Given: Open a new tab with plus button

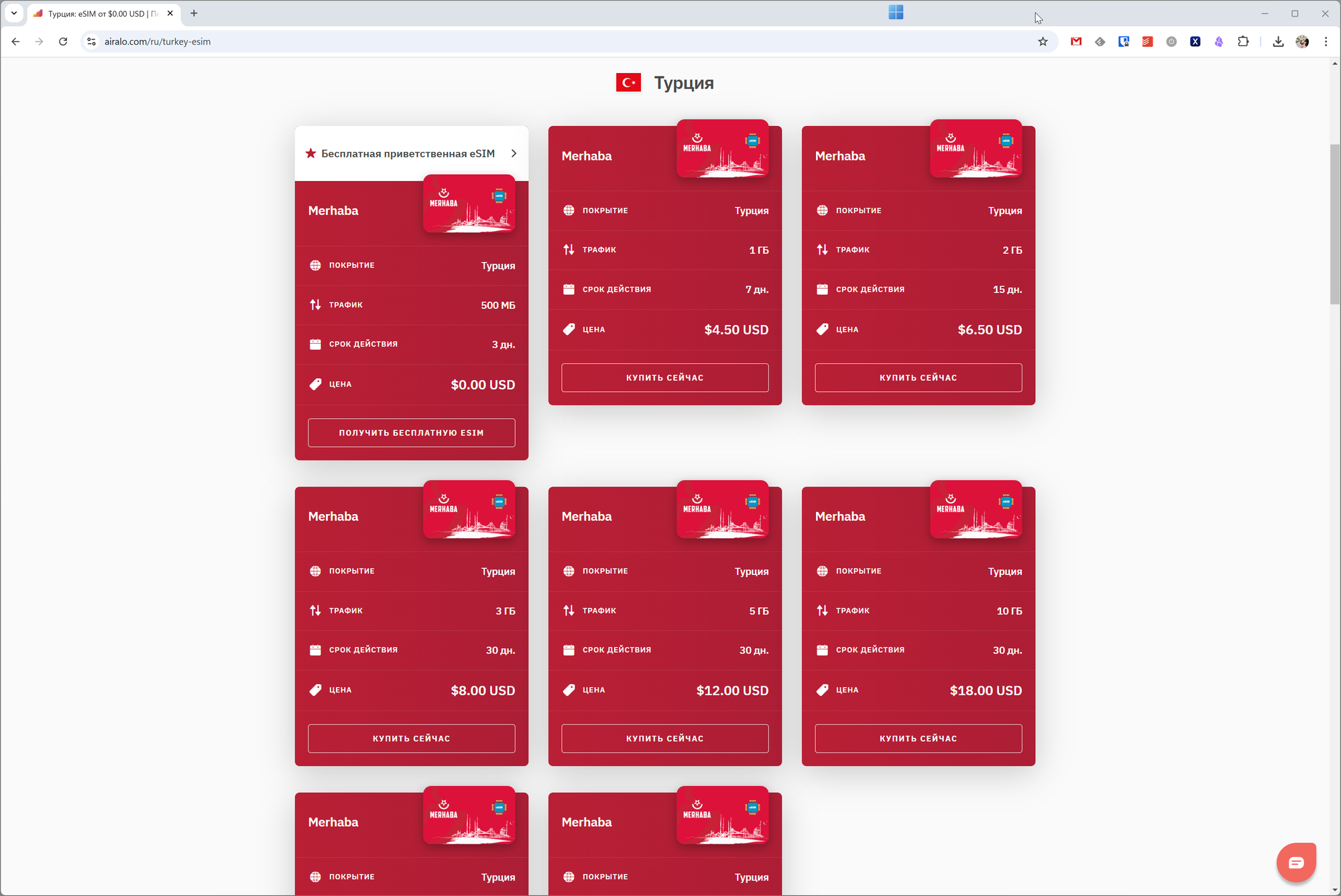Looking at the screenshot, I should tap(194, 13).
